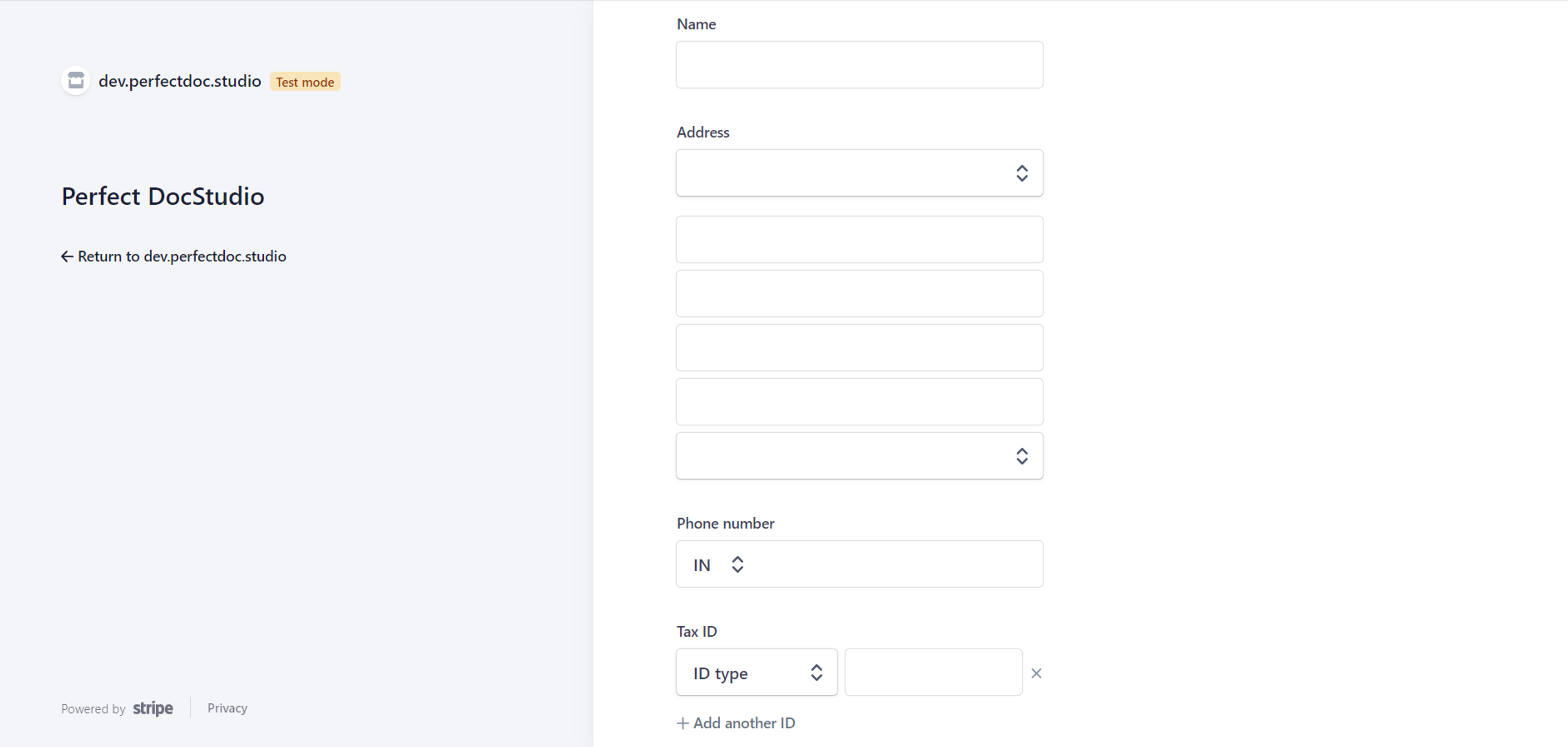Click the second address line field

(858, 293)
